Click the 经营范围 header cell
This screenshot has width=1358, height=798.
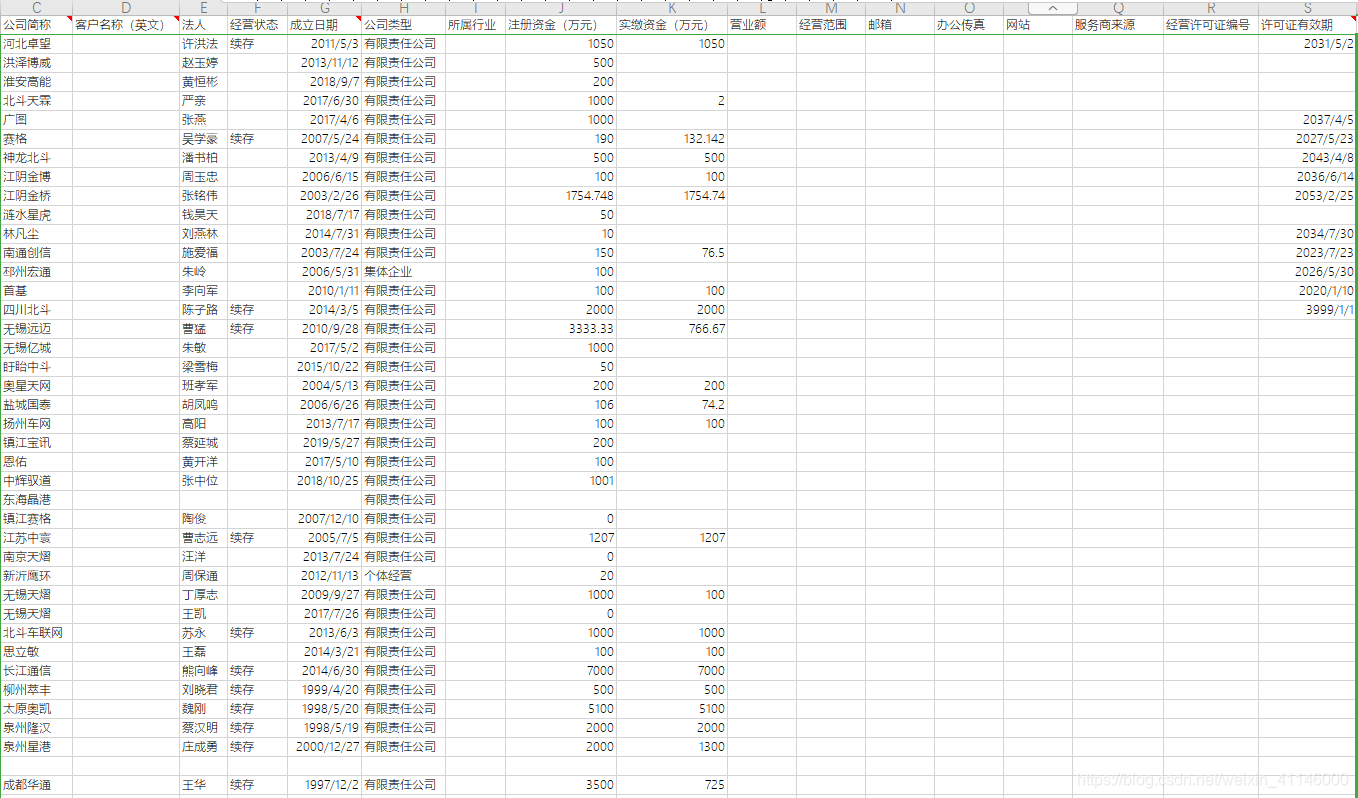831,24
